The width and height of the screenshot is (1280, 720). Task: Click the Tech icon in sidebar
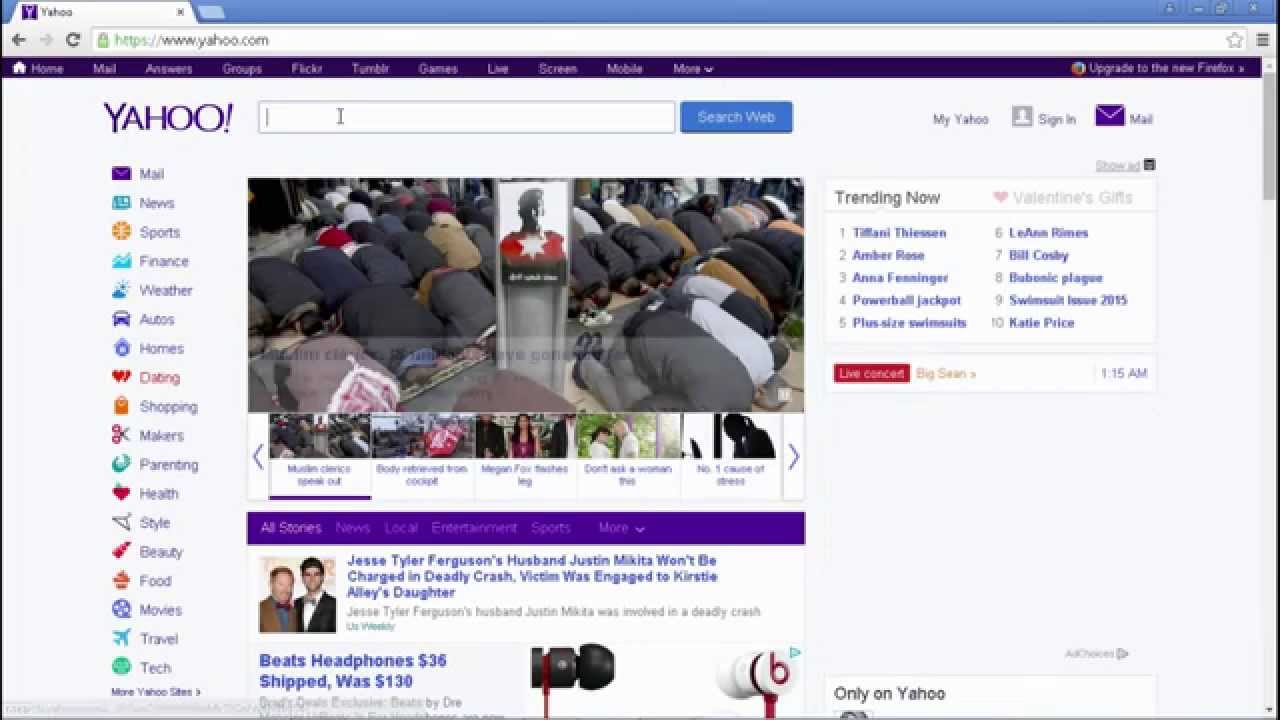pyautogui.click(x=121, y=667)
